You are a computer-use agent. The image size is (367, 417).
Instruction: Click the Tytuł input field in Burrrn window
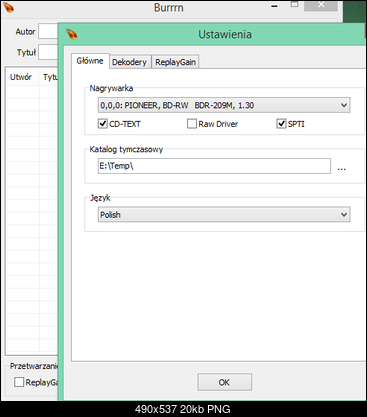click(48, 52)
